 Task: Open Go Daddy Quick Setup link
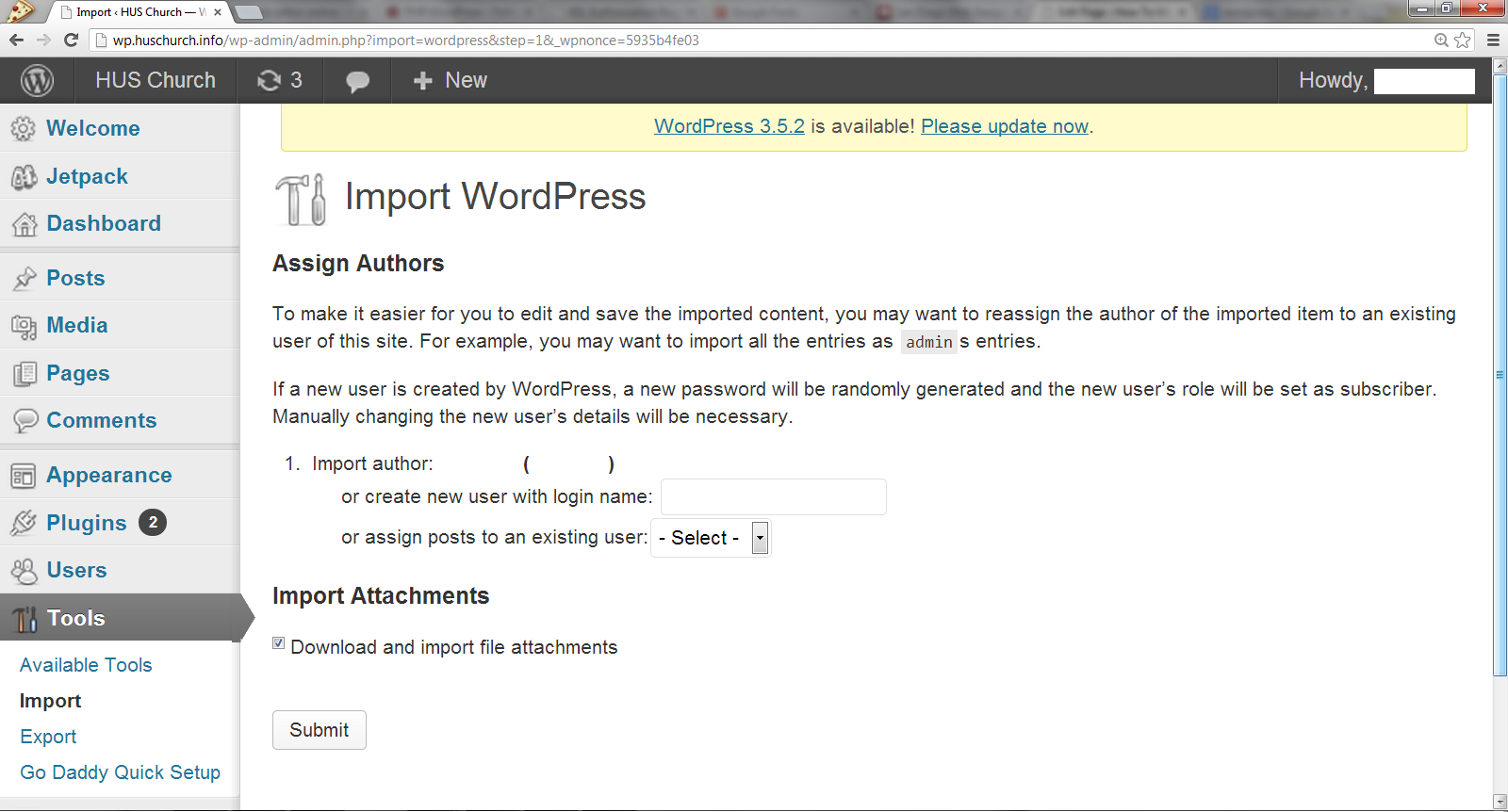(x=121, y=772)
